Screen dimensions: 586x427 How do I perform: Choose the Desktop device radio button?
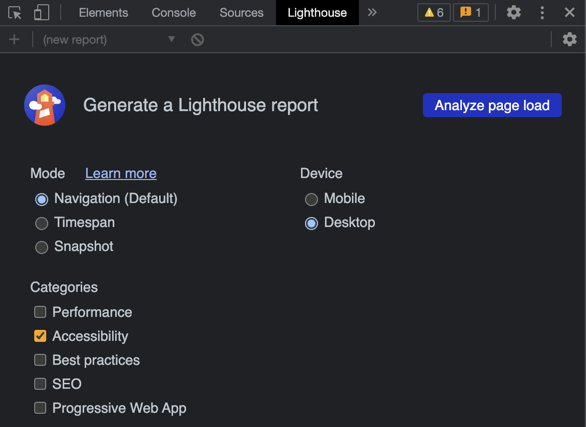click(x=311, y=223)
